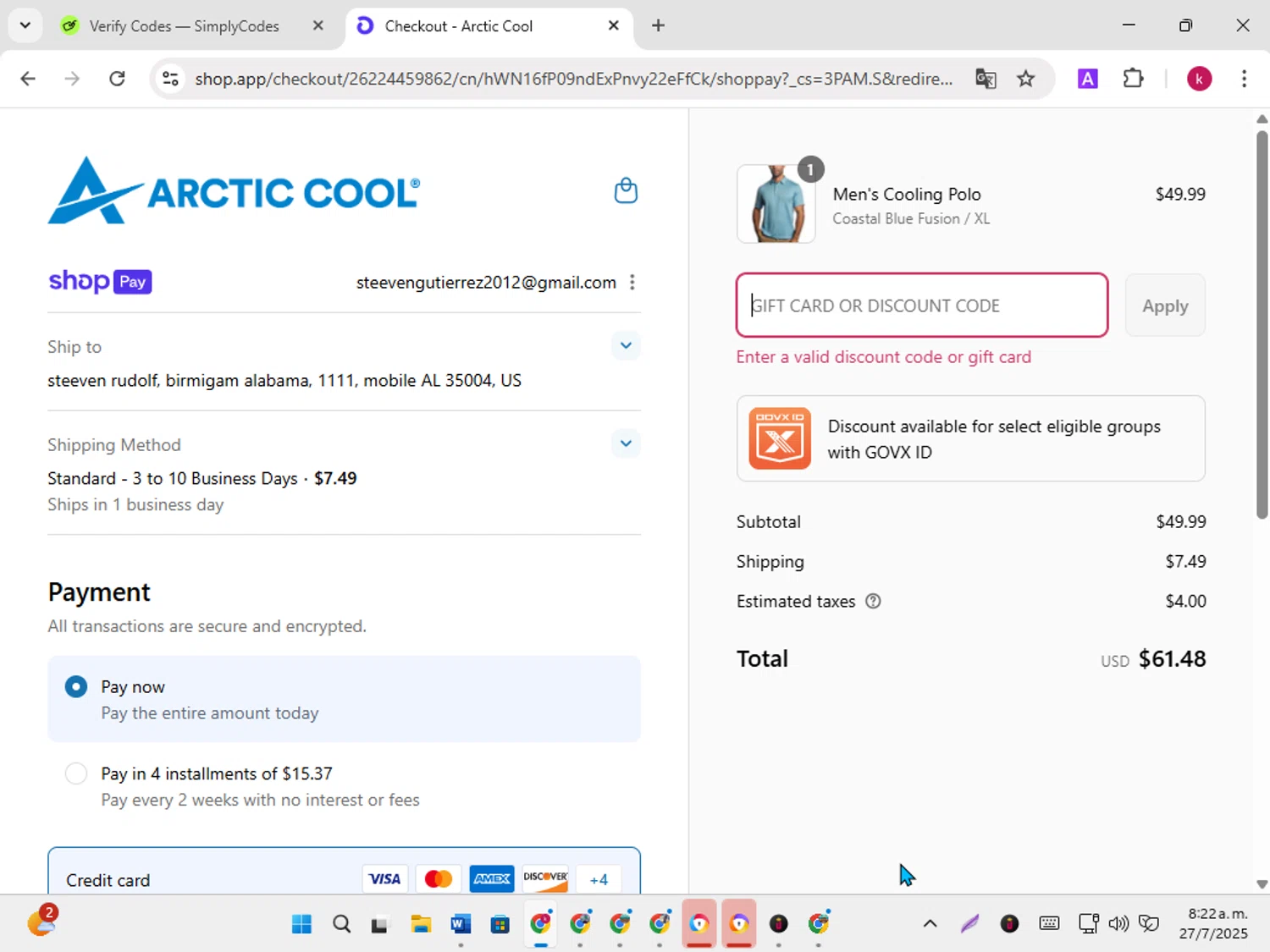Screen dimensions: 1270x952
Task: Open the Task View taskbar icon
Action: (x=379, y=923)
